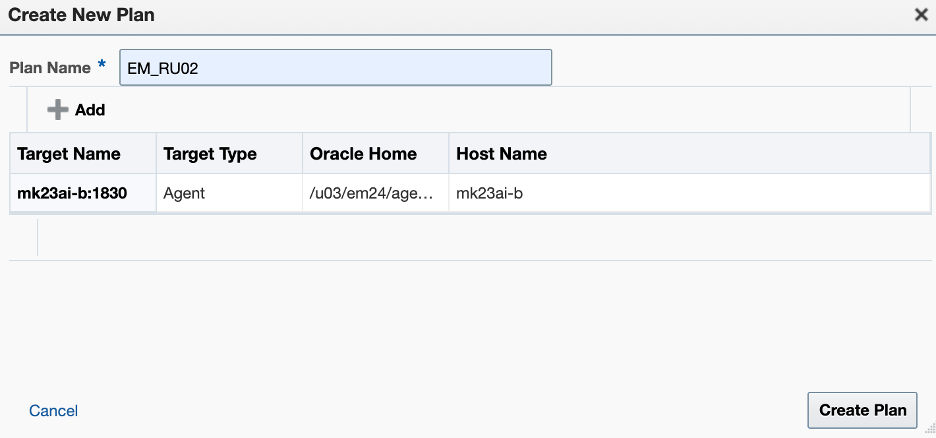Click the Plan Name field label

tap(50, 67)
